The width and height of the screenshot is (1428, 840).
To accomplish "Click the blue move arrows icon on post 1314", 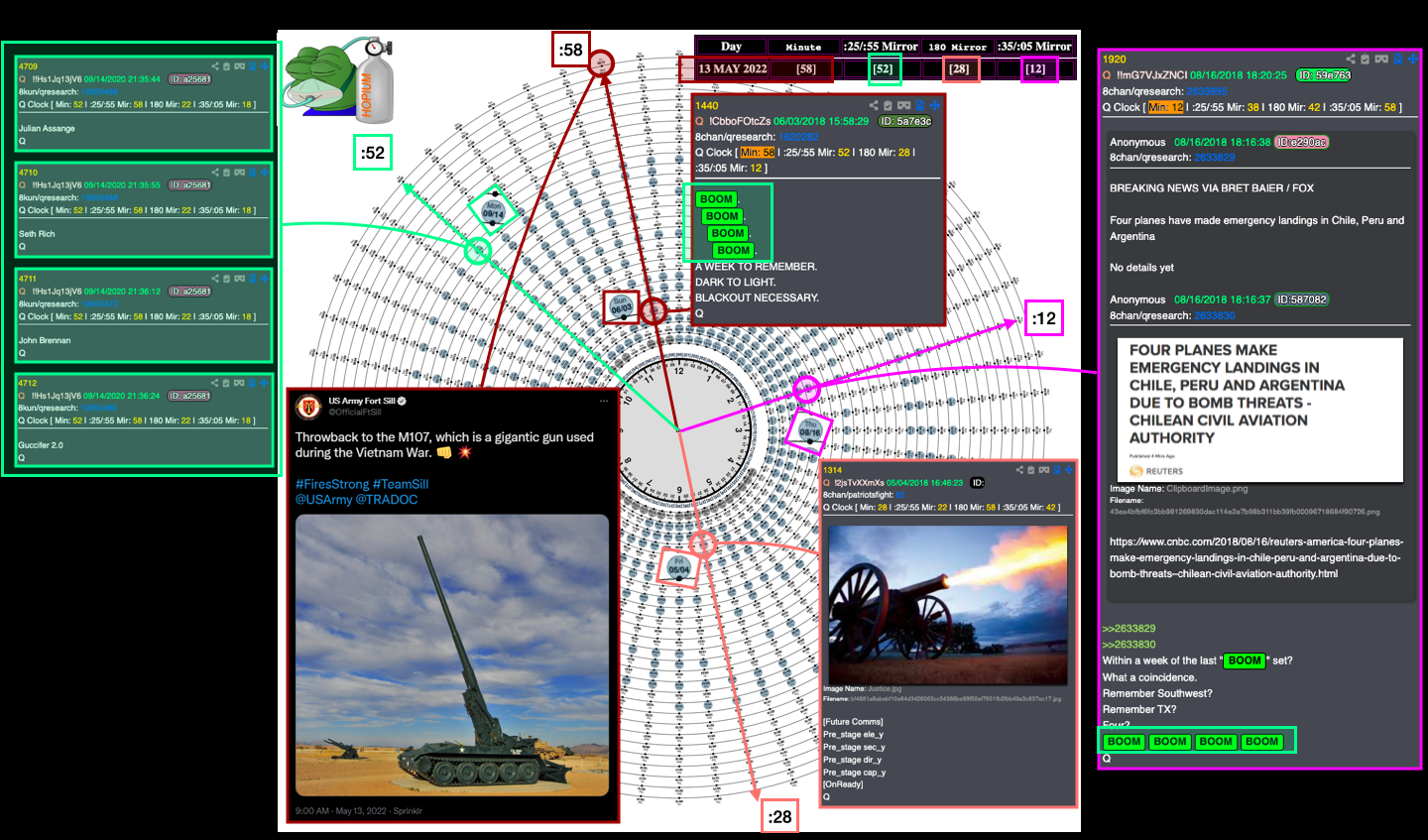I will [x=1069, y=470].
